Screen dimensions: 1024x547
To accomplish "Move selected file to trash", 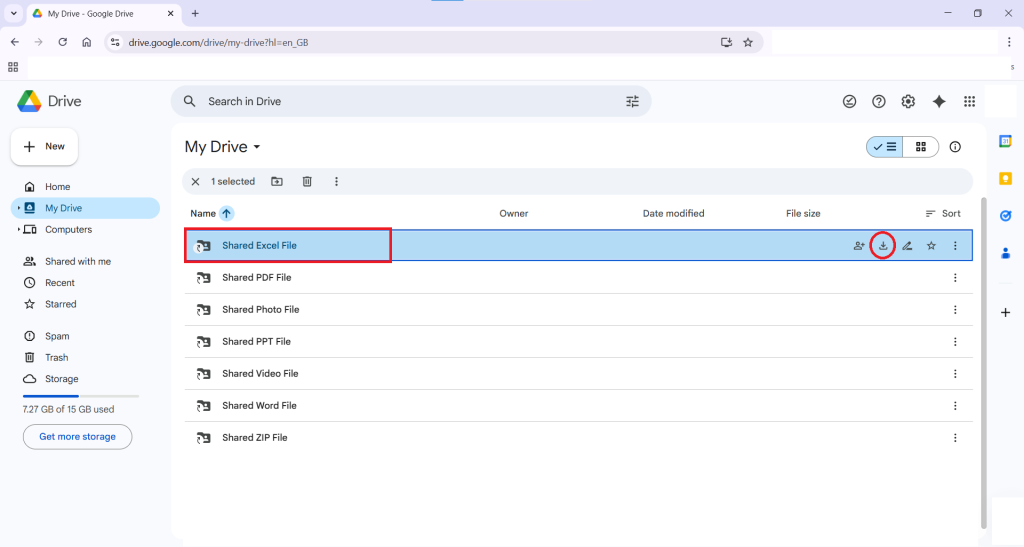I will (307, 182).
